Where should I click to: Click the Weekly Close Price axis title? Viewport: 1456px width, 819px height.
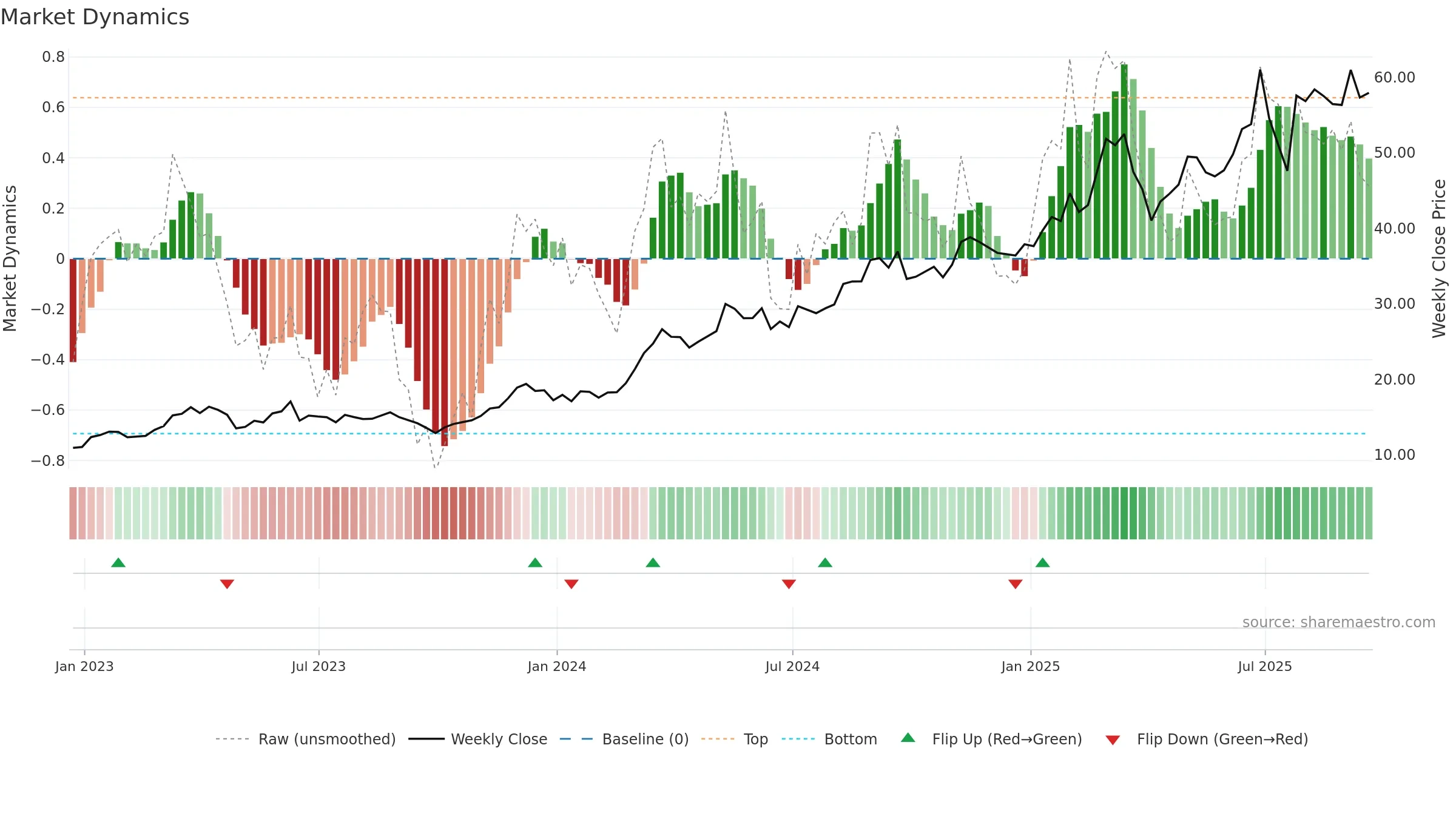point(1439,258)
